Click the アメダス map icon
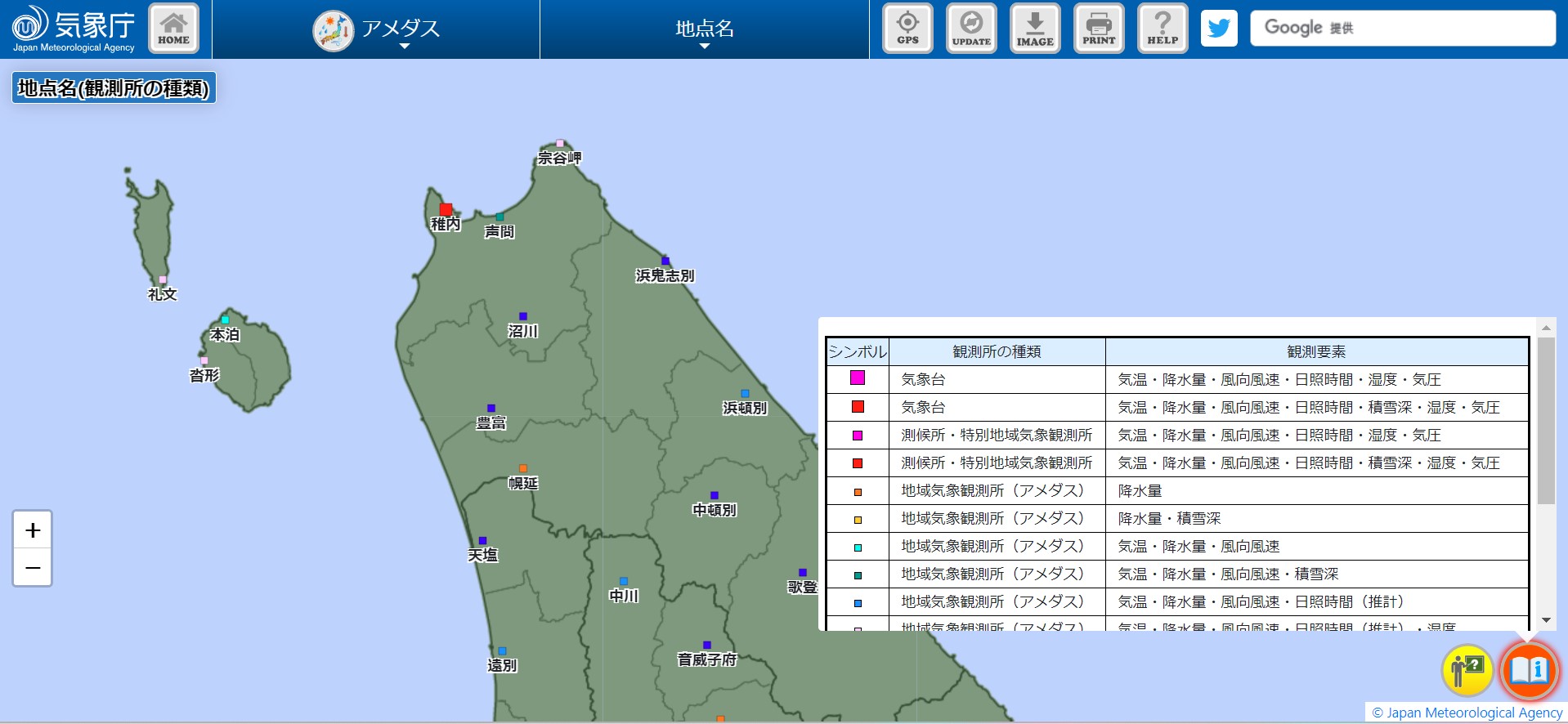This screenshot has width=1568, height=724. [333, 31]
